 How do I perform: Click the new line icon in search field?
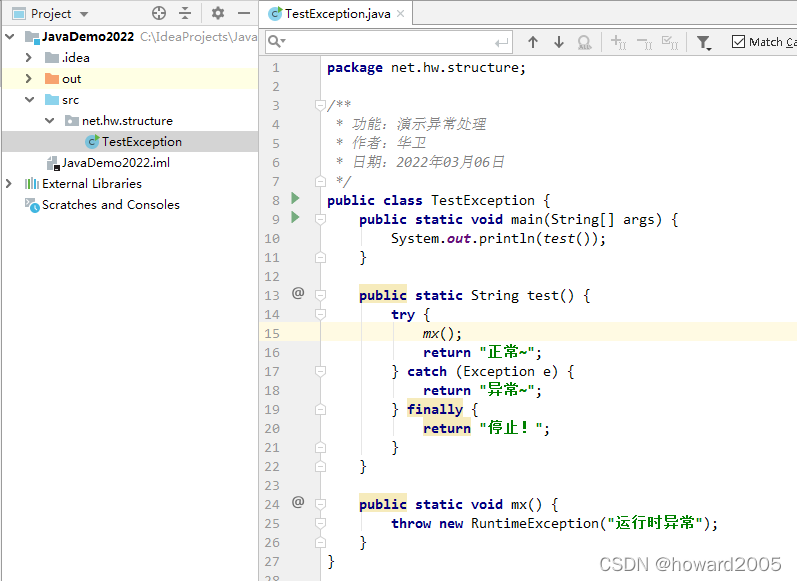(x=501, y=42)
